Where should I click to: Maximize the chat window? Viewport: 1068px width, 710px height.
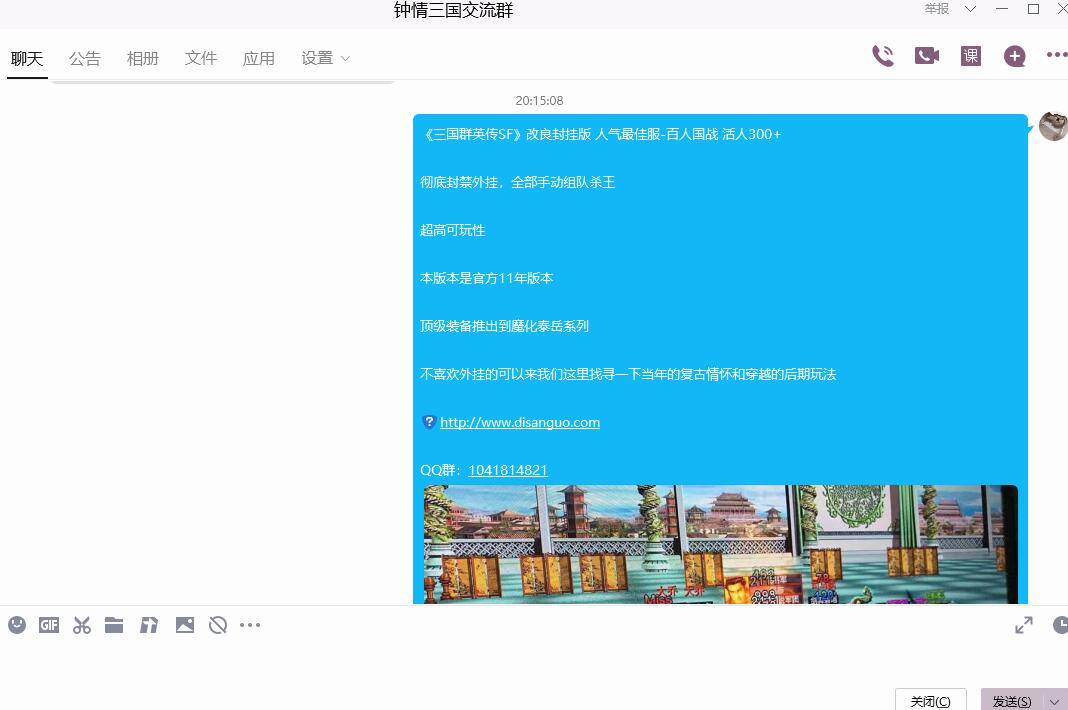[x=1033, y=9]
